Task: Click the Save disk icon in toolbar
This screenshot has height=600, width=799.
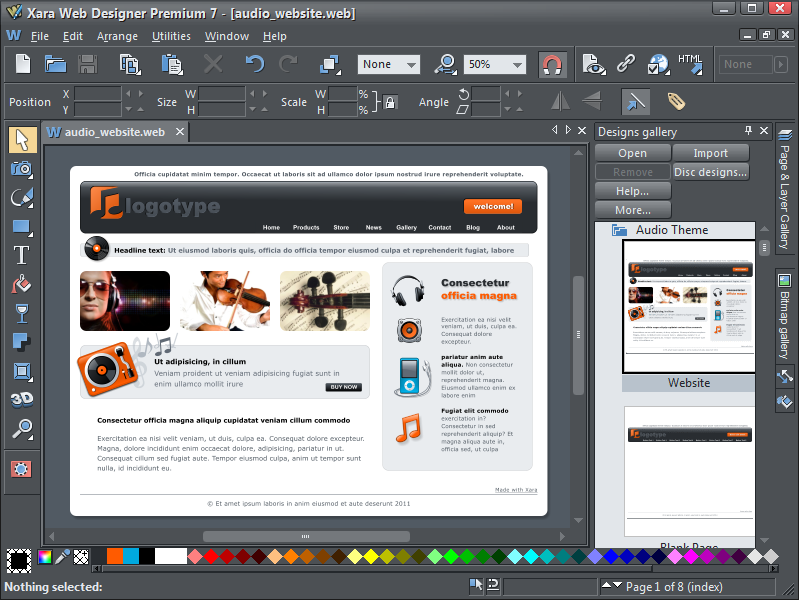Action: pyautogui.click(x=87, y=64)
